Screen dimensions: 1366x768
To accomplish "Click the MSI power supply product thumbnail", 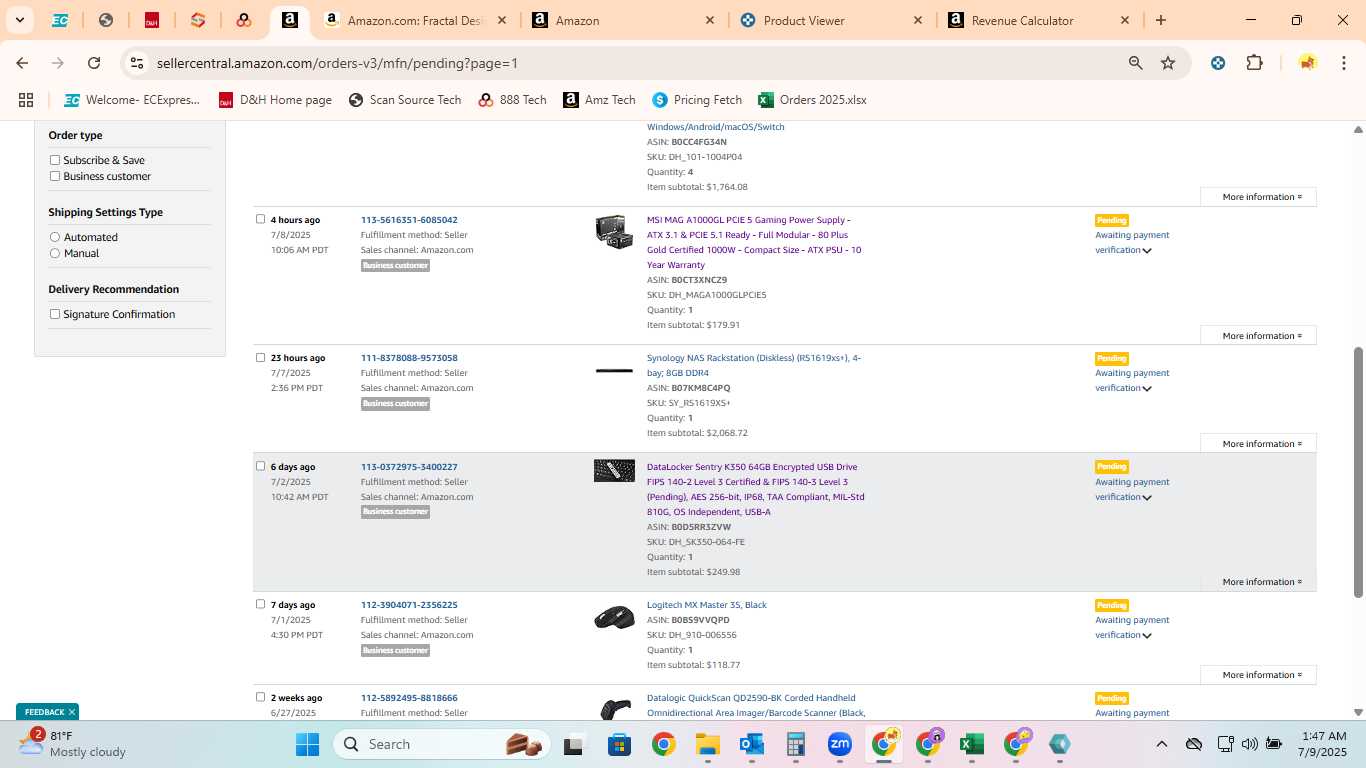I will pyautogui.click(x=613, y=232).
